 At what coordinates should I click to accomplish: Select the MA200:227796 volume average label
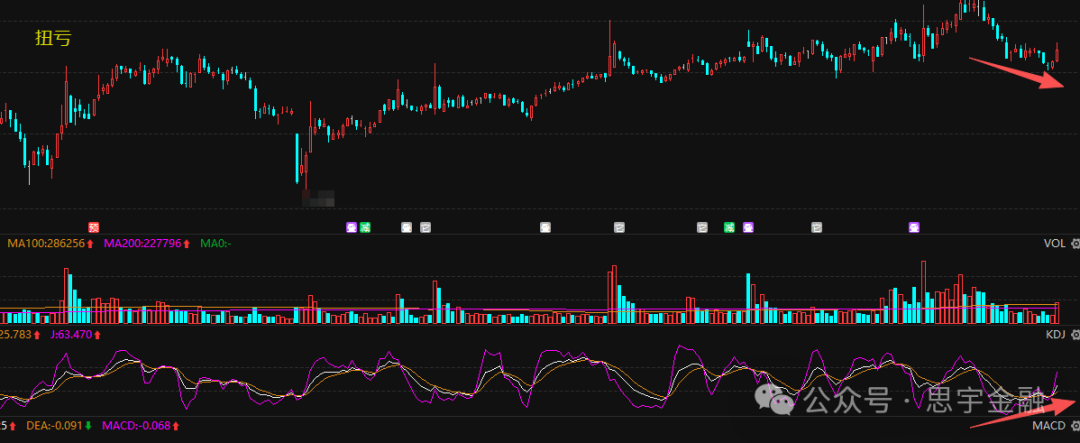pyautogui.click(x=143, y=243)
